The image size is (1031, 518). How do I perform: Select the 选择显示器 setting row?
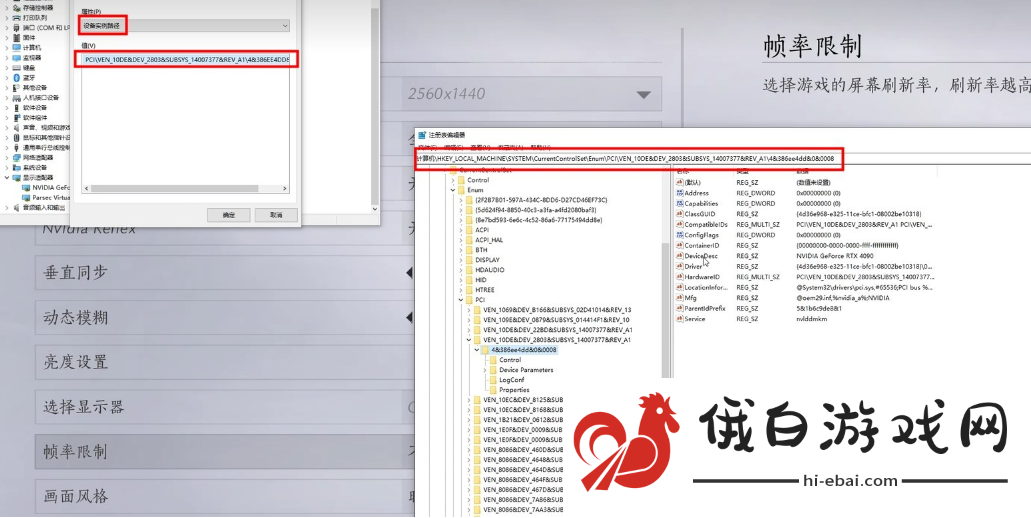[x=224, y=407]
